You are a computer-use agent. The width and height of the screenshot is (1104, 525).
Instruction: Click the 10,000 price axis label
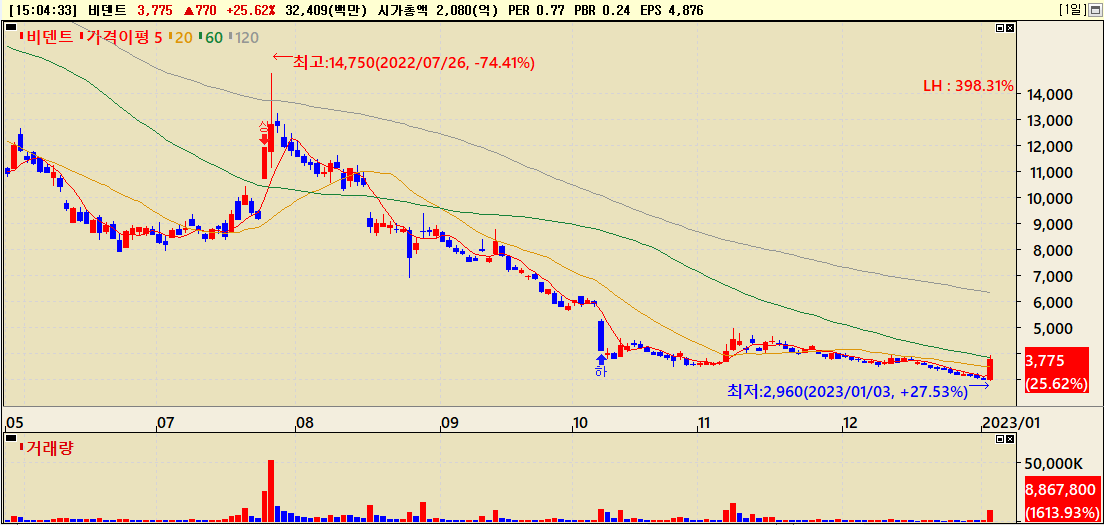[1048, 198]
